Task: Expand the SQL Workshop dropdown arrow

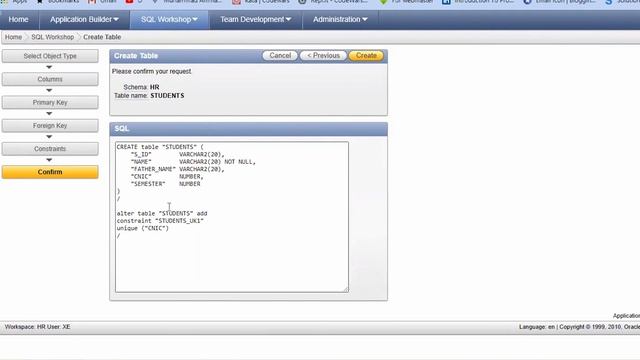Action: coord(195,19)
